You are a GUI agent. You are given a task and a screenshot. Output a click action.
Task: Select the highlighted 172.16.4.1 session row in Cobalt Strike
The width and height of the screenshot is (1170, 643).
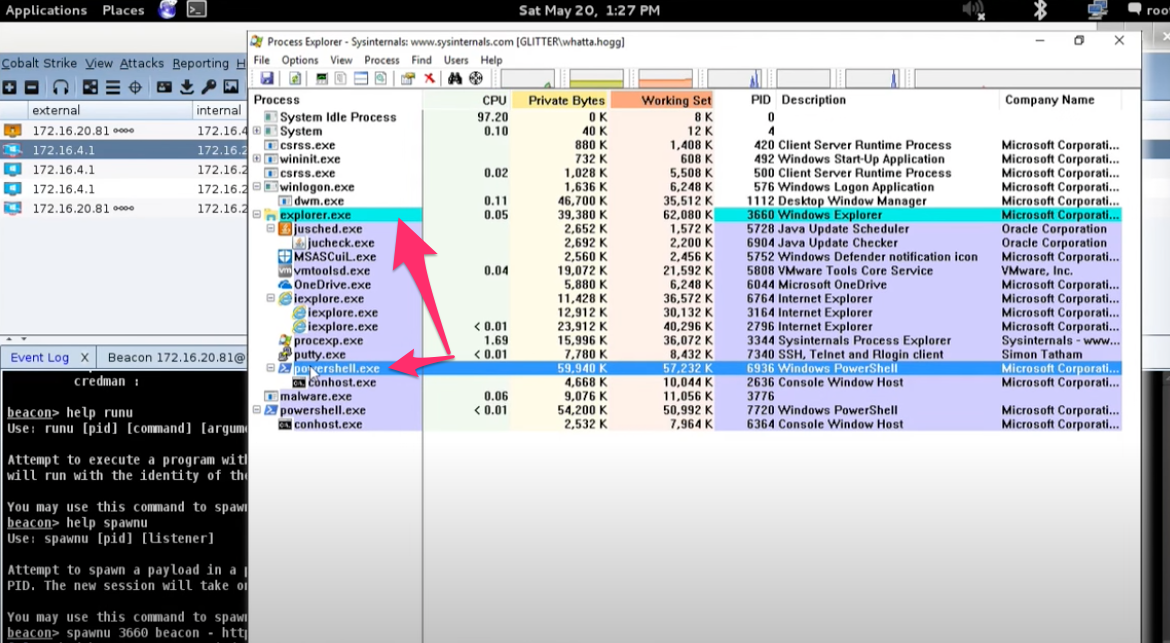(123, 150)
